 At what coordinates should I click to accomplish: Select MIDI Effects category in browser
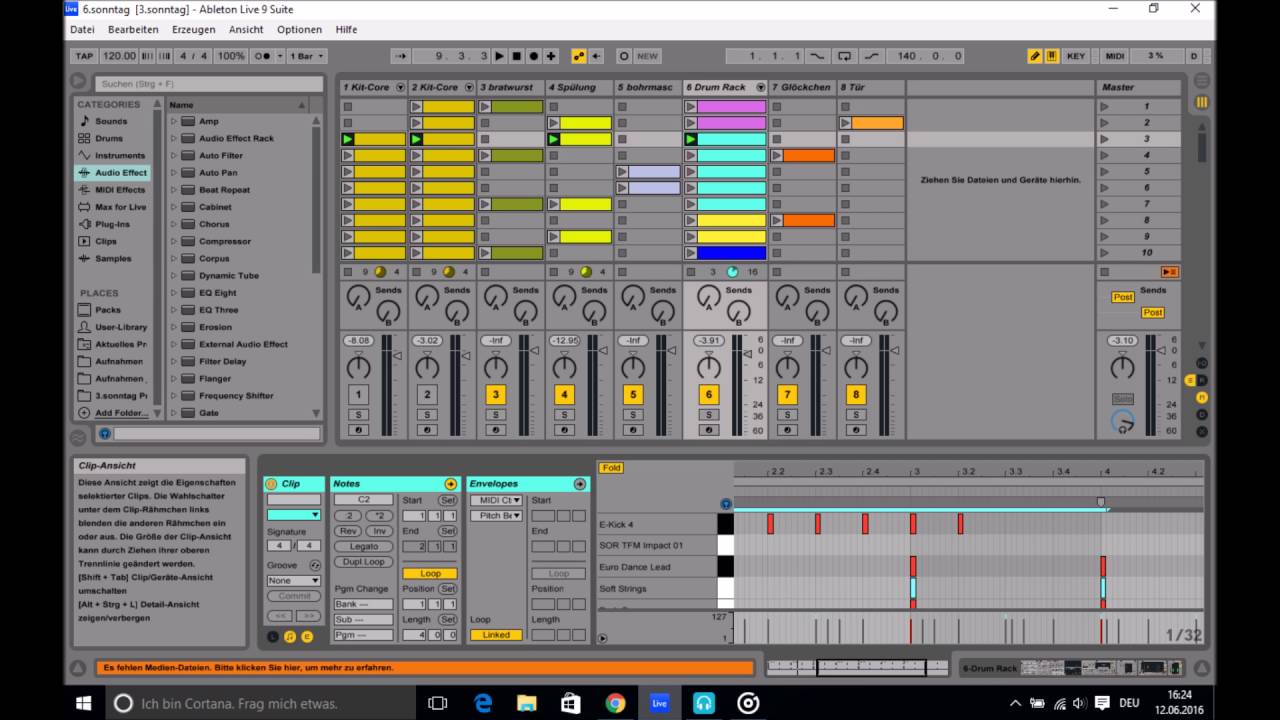119,190
